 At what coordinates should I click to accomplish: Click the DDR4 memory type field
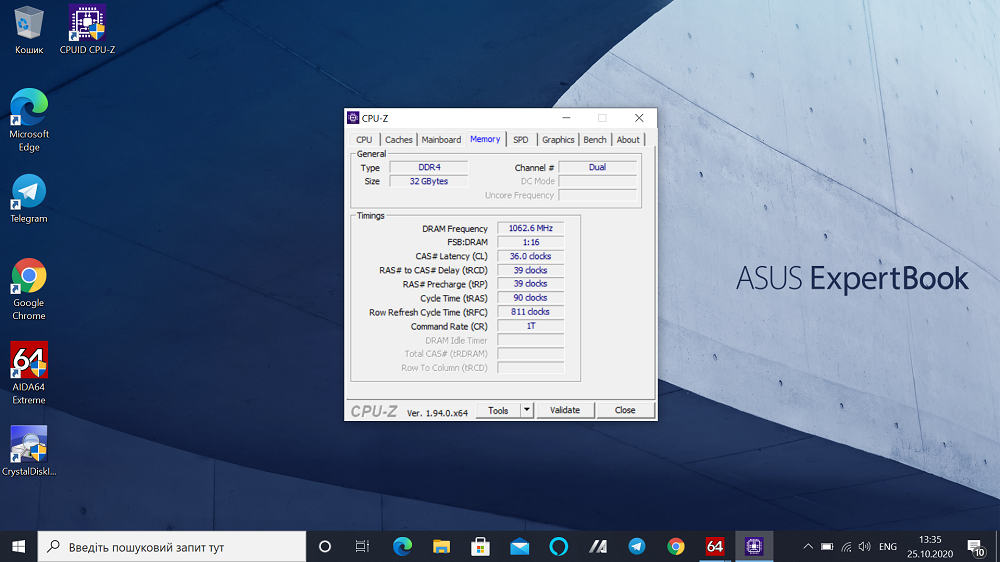pos(429,167)
